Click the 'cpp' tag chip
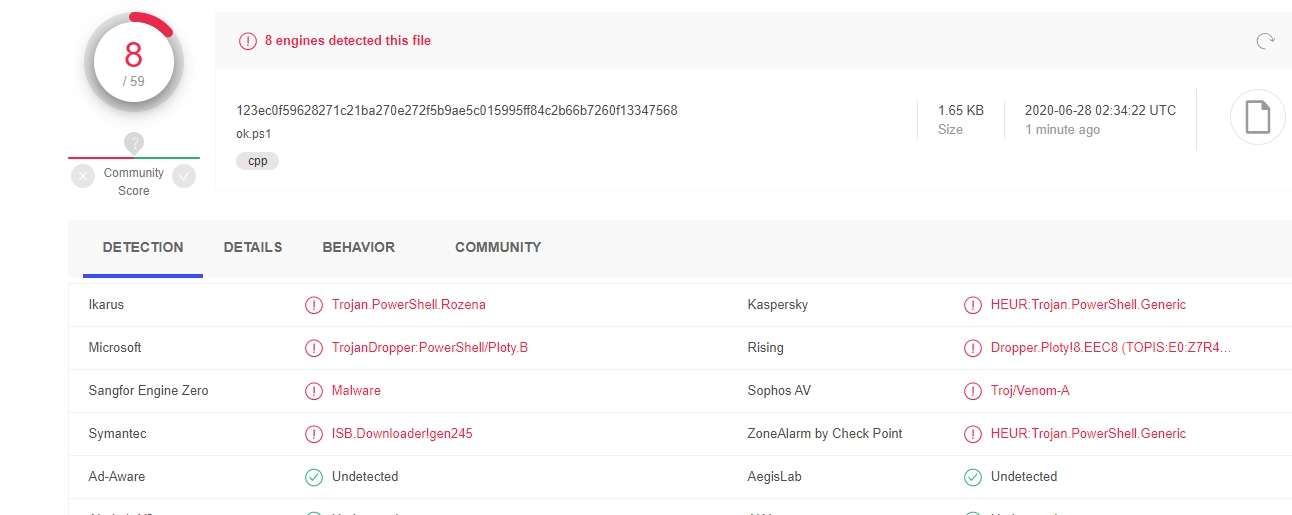The image size is (1292, 515). pyautogui.click(x=257, y=160)
